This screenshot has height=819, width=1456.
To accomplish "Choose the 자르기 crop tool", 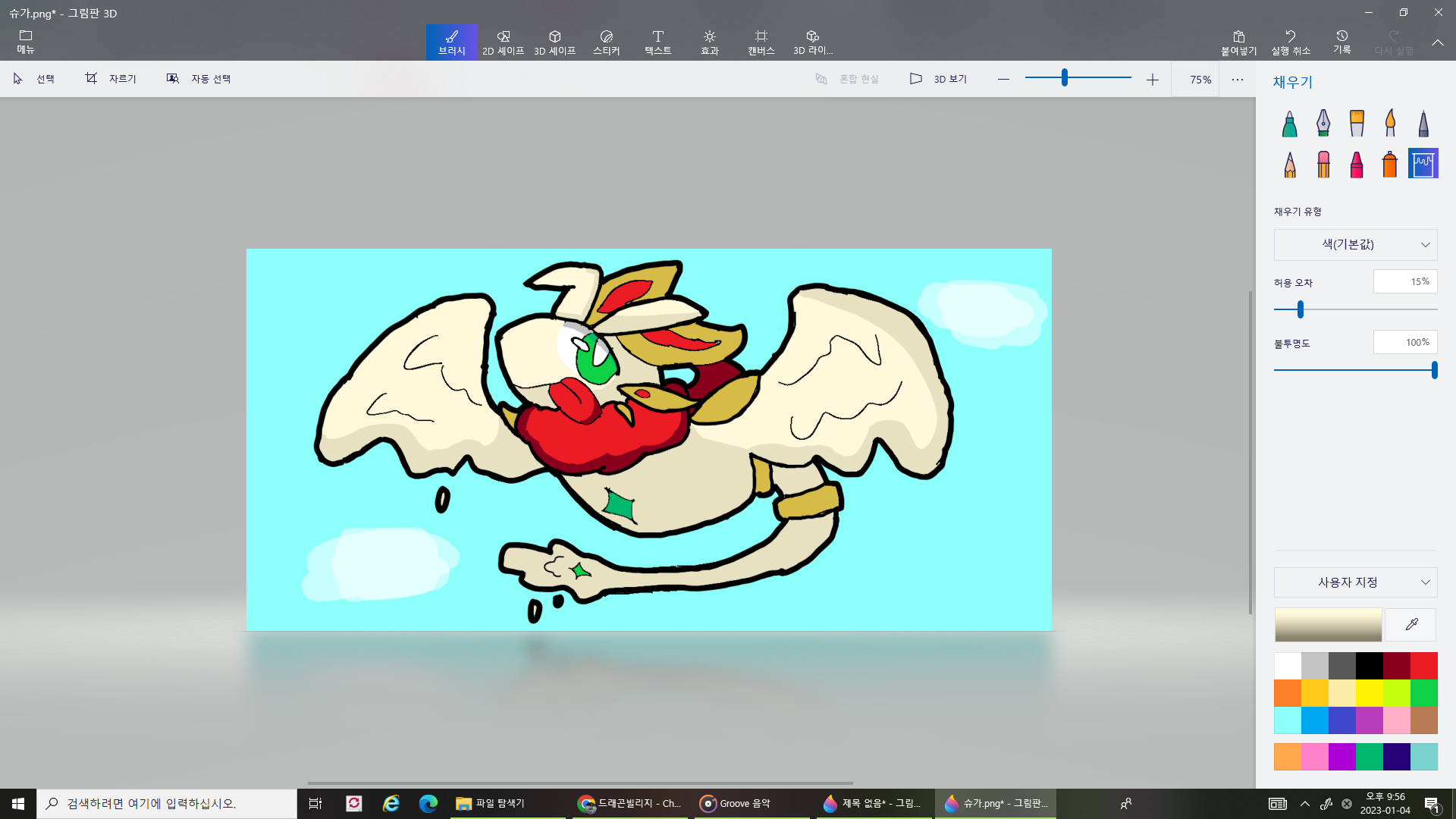I will click(x=111, y=79).
